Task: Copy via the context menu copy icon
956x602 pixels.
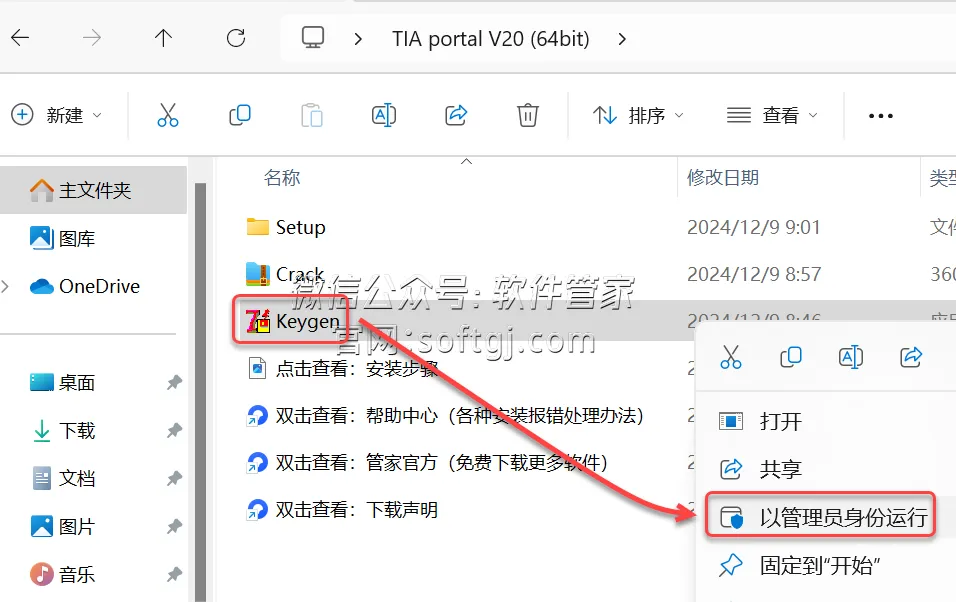Action: 791,357
